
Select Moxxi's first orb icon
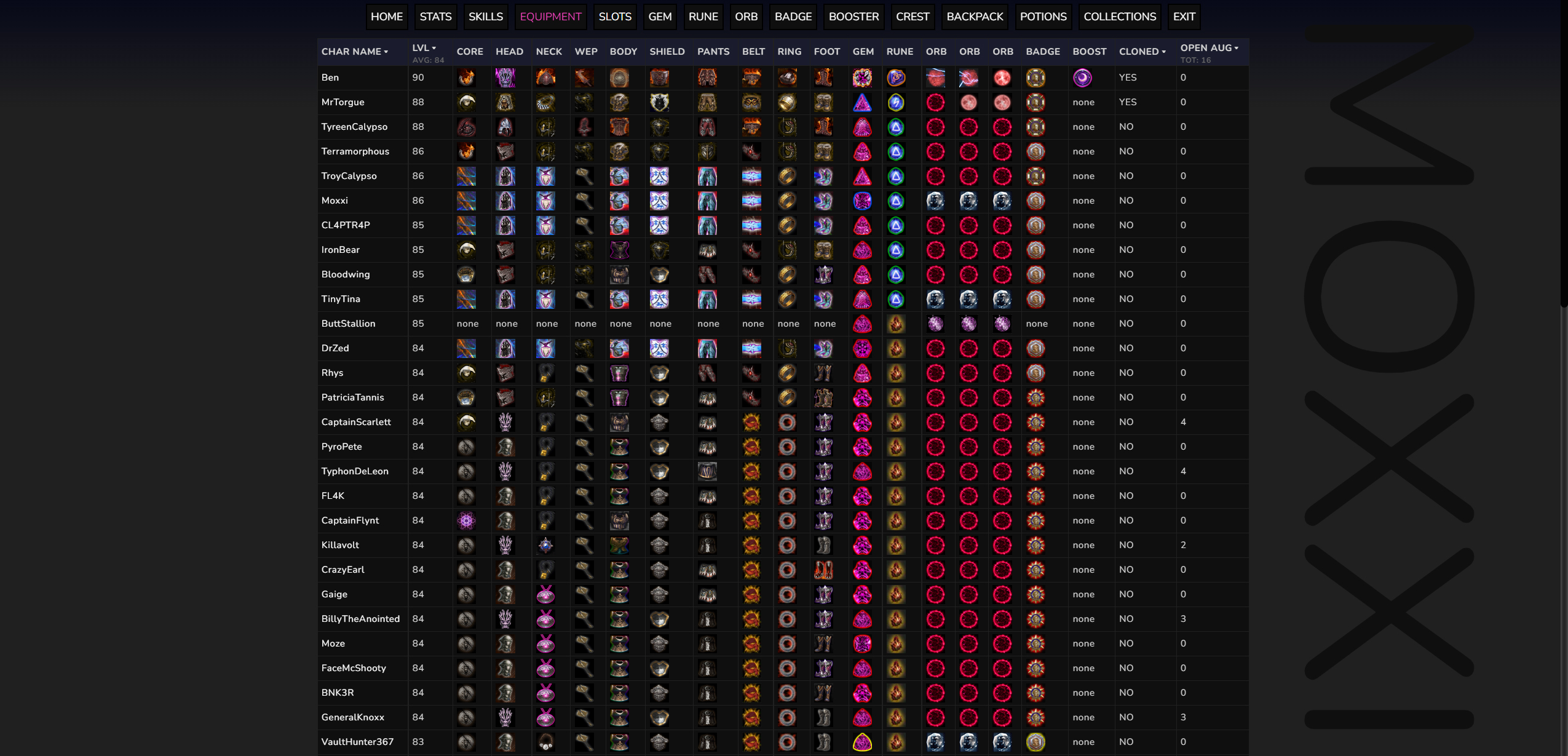click(x=935, y=201)
